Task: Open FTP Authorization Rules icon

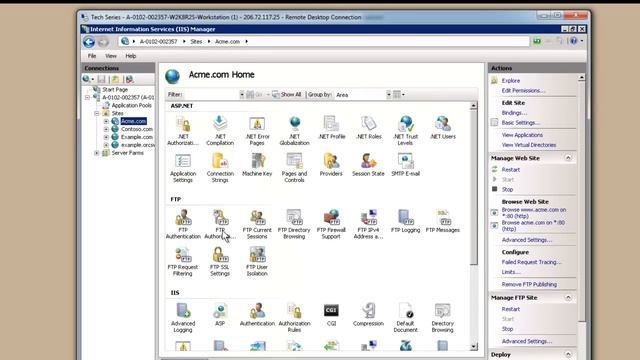Action: tap(220, 224)
